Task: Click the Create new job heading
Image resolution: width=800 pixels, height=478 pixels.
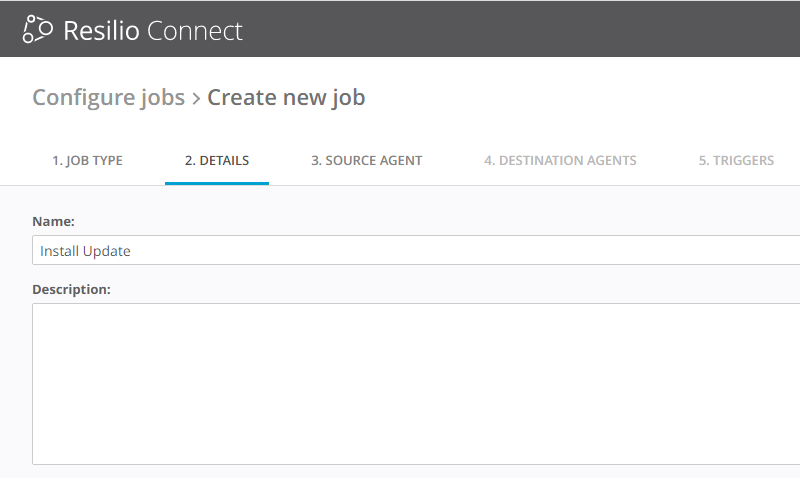Action: pyautogui.click(x=286, y=97)
